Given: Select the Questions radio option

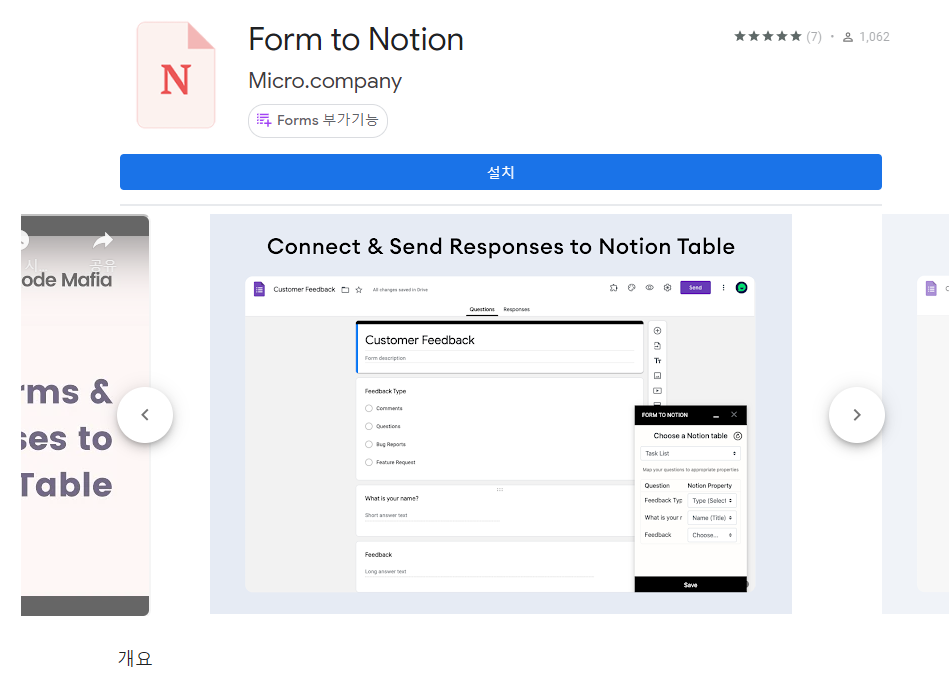Looking at the screenshot, I should click(369, 427).
